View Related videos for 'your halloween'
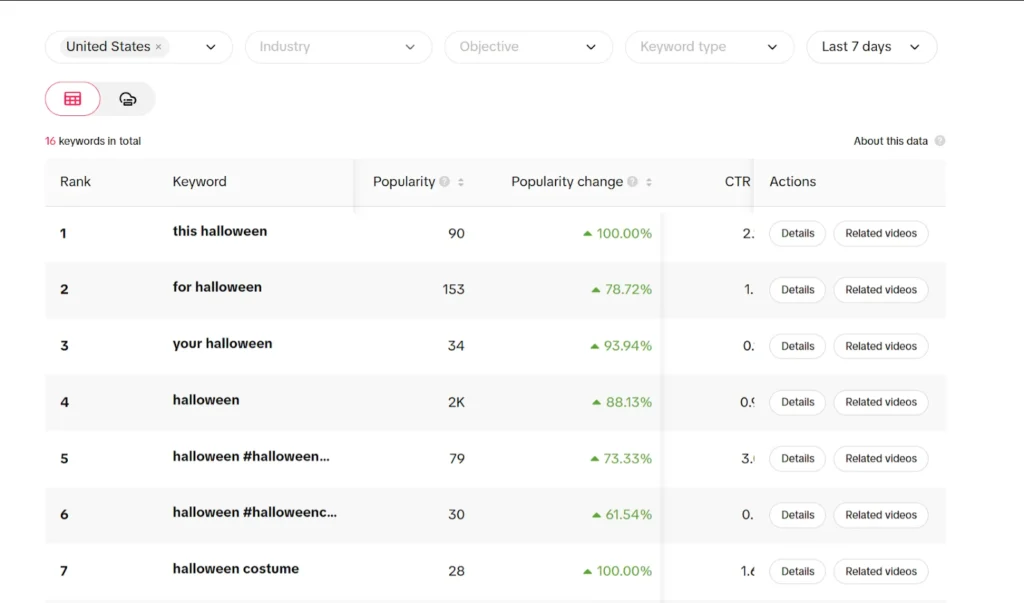Viewport: 1024px width, 603px height. (880, 346)
